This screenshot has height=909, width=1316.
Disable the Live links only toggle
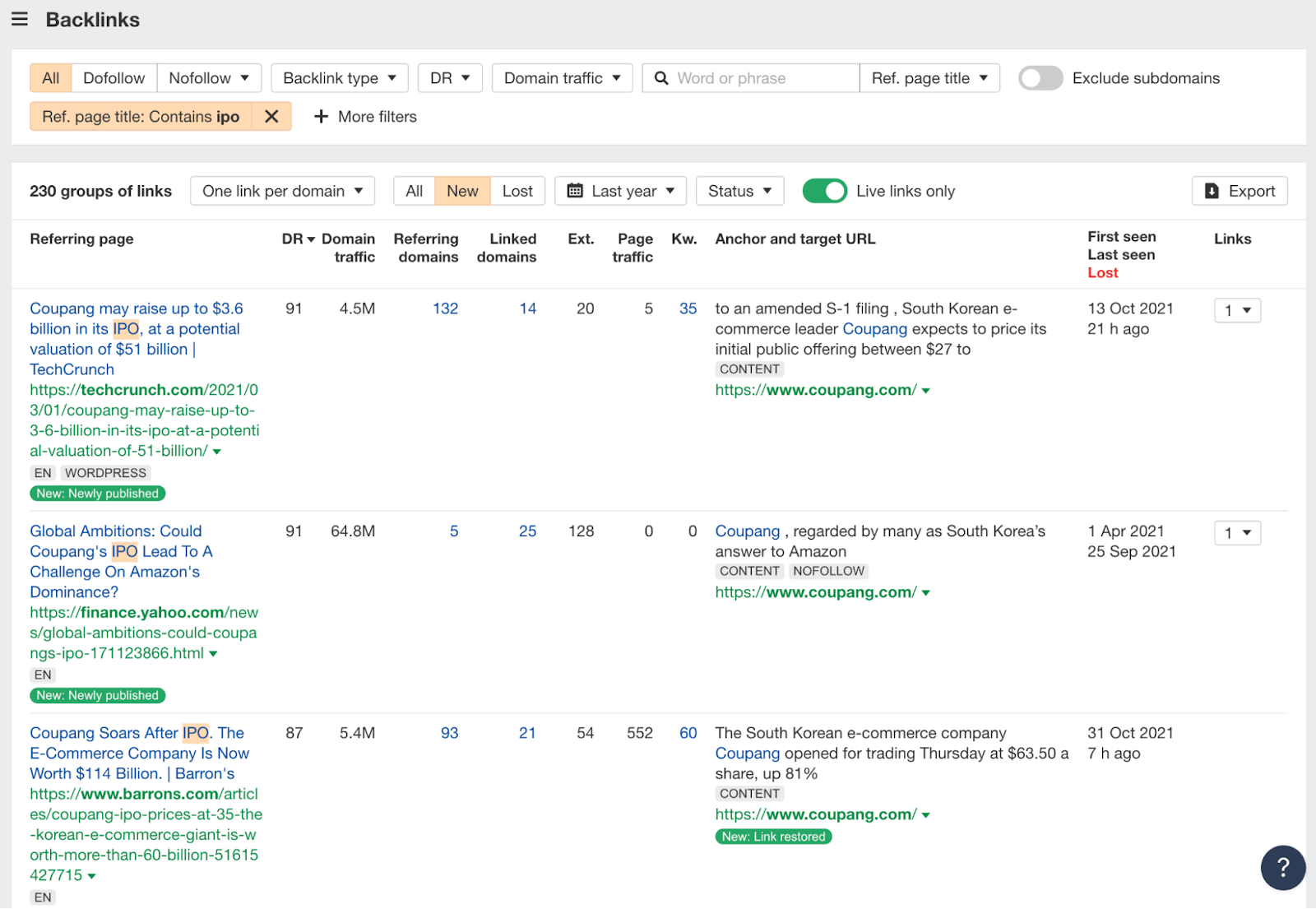click(824, 191)
